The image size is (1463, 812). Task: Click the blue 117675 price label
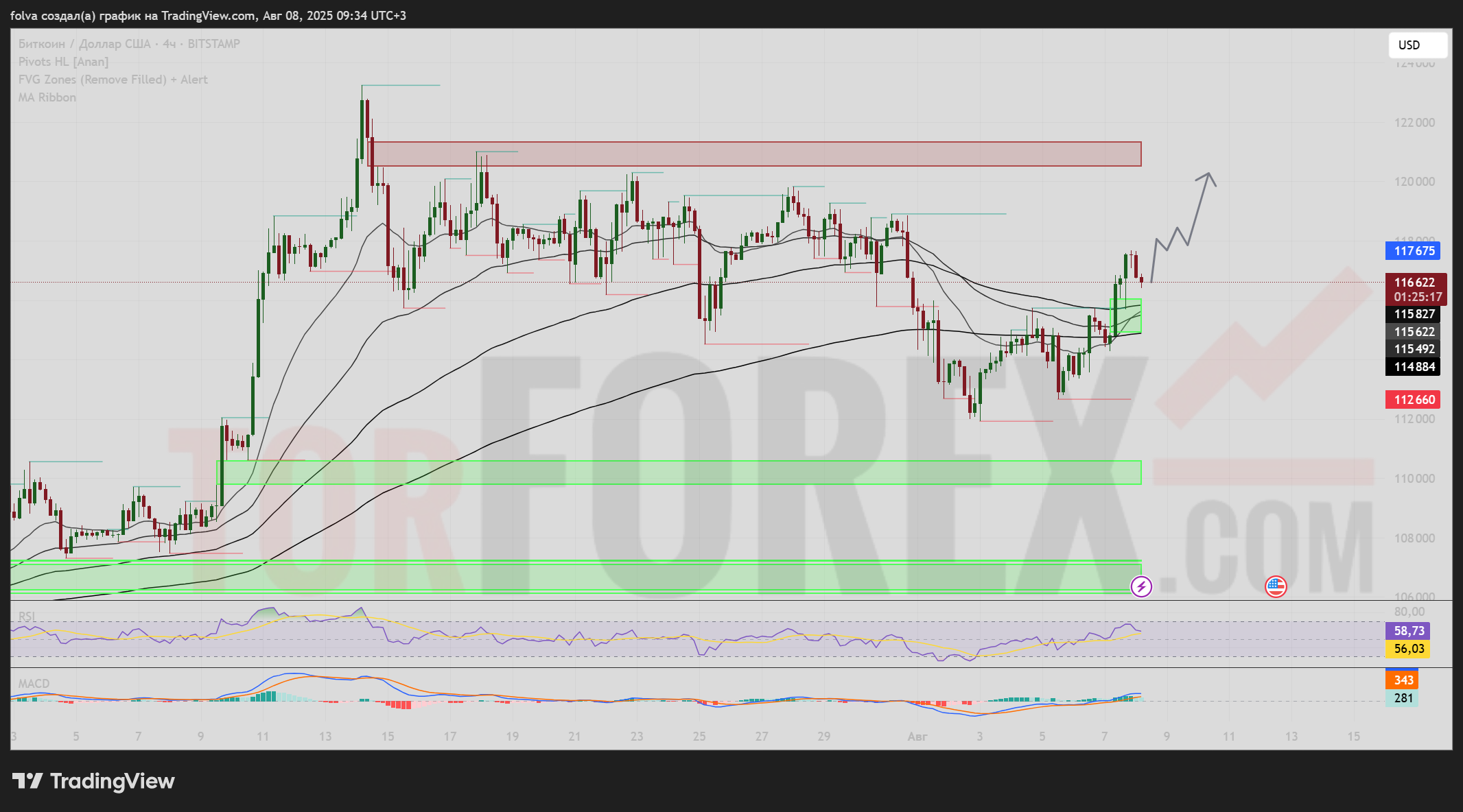(1413, 251)
